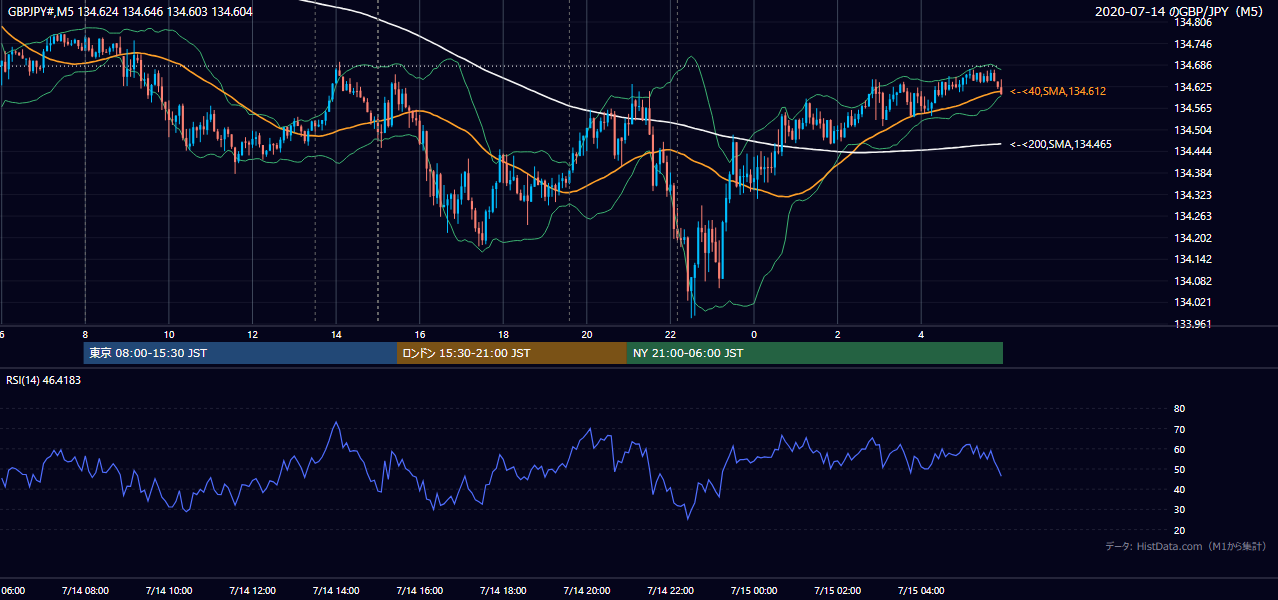Click the 7/14 12:00 date axis label
The width and height of the screenshot is (1278, 600).
(x=252, y=591)
